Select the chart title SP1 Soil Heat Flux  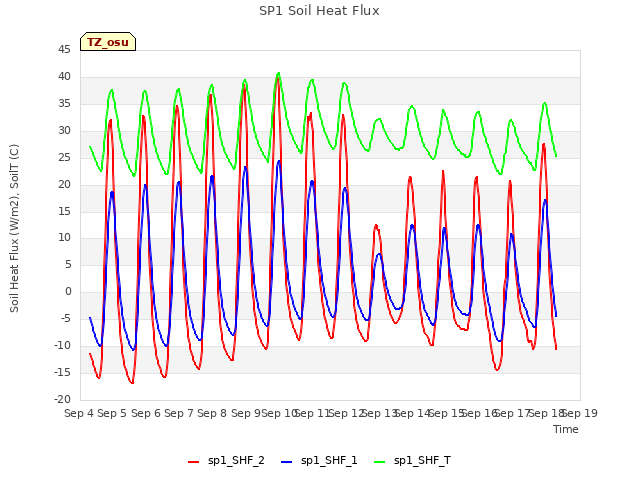point(319,11)
